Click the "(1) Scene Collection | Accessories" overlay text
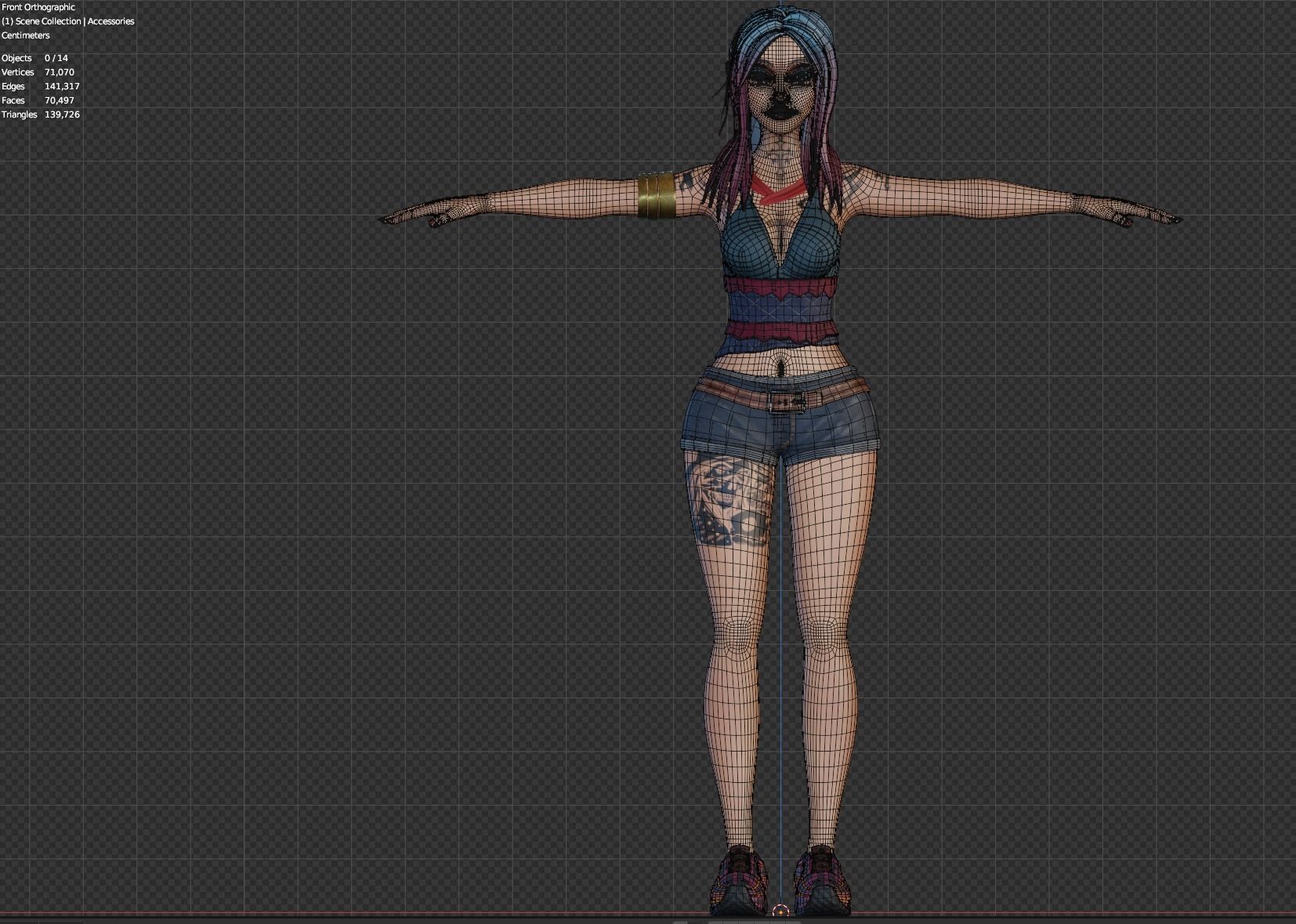 click(x=67, y=21)
